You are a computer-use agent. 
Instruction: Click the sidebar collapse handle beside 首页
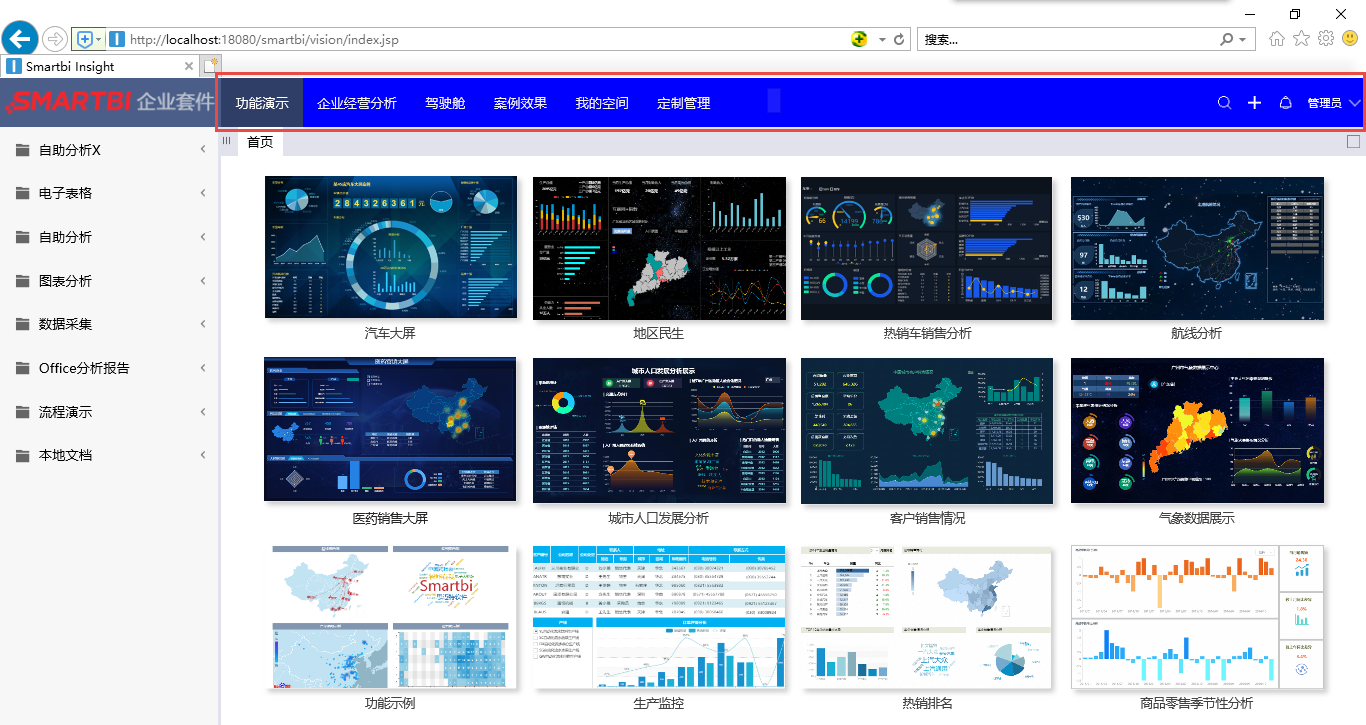[226, 141]
